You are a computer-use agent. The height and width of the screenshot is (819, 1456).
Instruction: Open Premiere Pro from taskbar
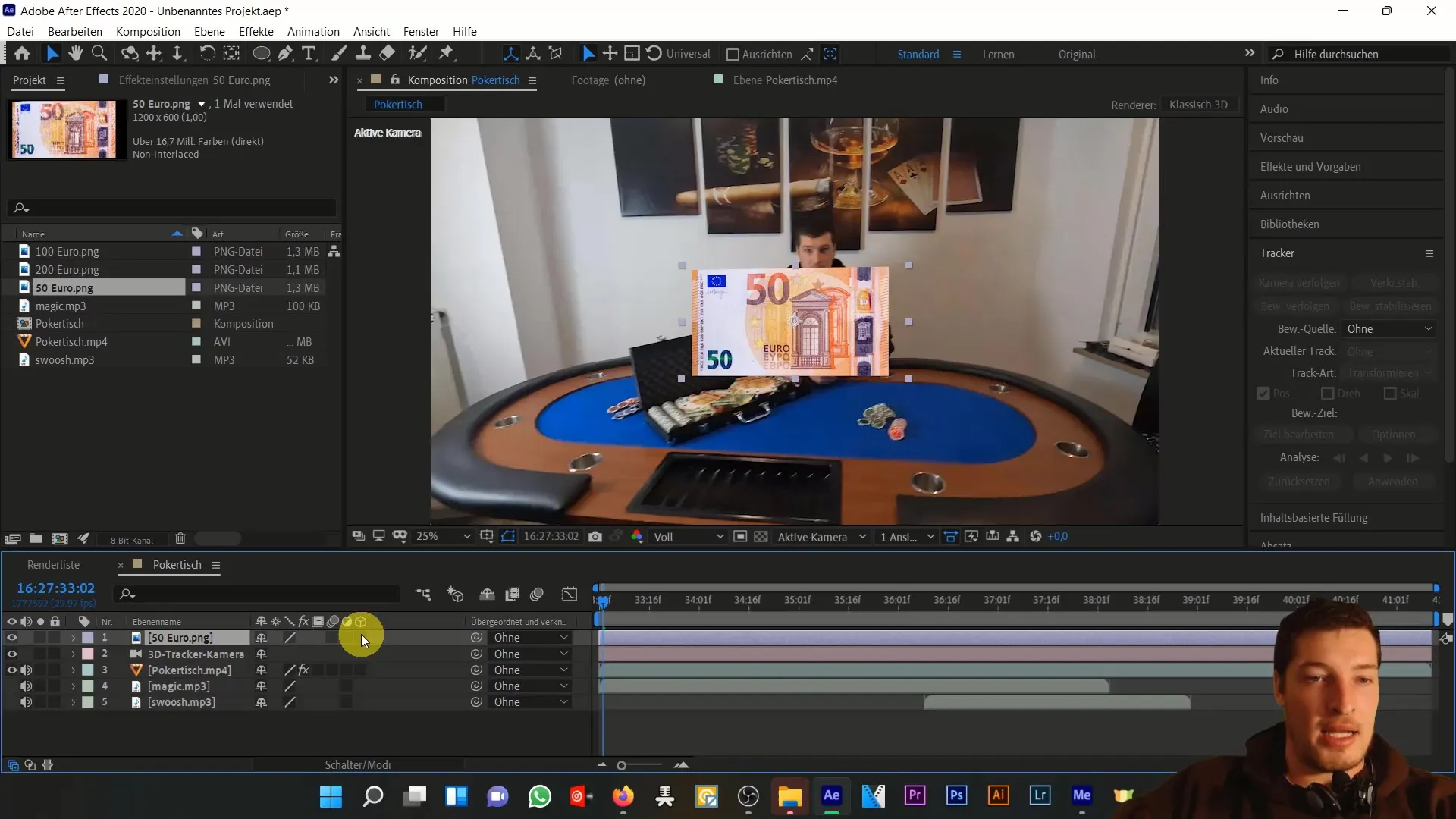tap(915, 795)
